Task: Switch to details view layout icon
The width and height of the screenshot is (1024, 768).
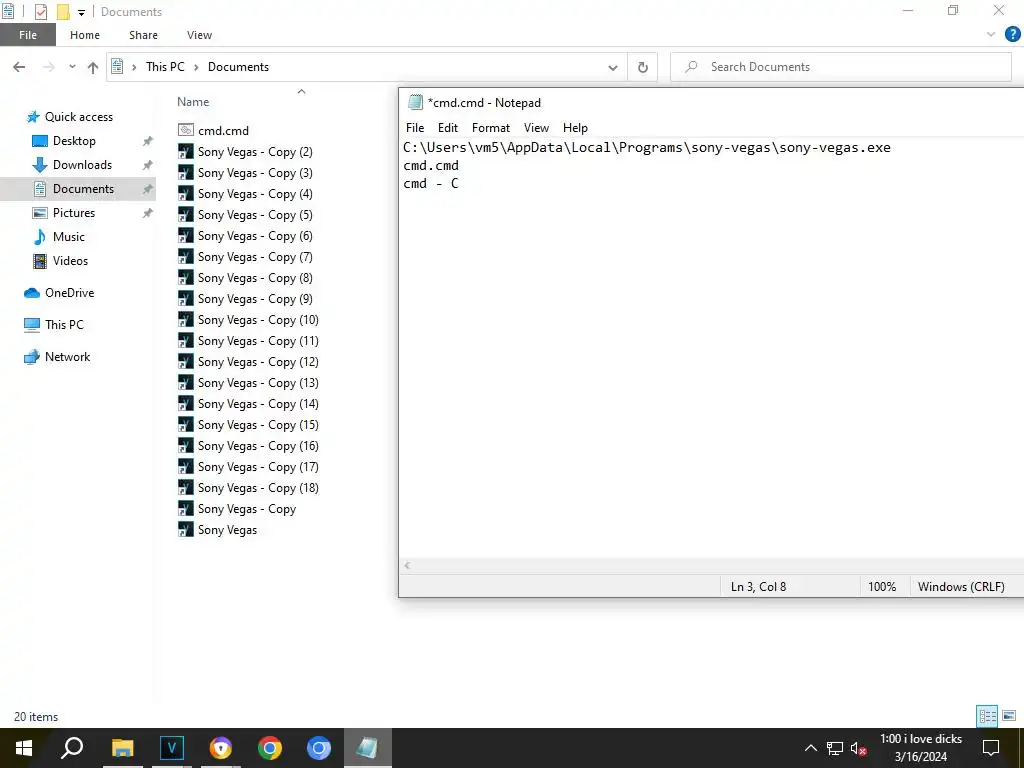Action: click(987, 716)
